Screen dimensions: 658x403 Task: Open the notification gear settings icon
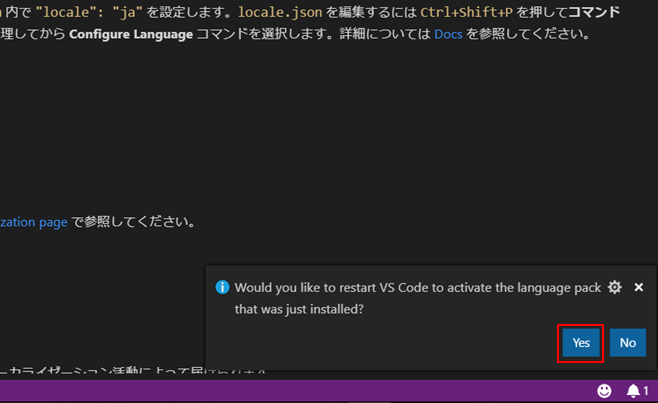tap(615, 287)
